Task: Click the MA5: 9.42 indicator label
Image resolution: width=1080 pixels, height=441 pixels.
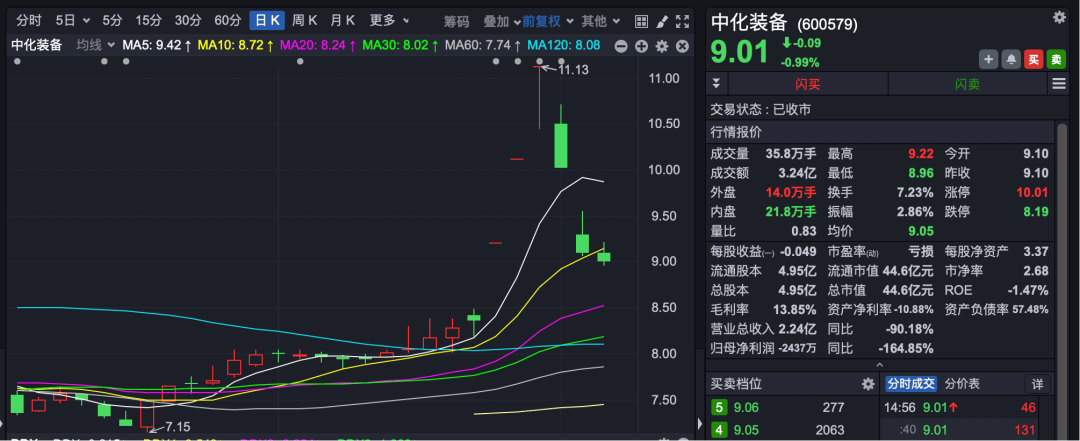Action: (x=157, y=46)
